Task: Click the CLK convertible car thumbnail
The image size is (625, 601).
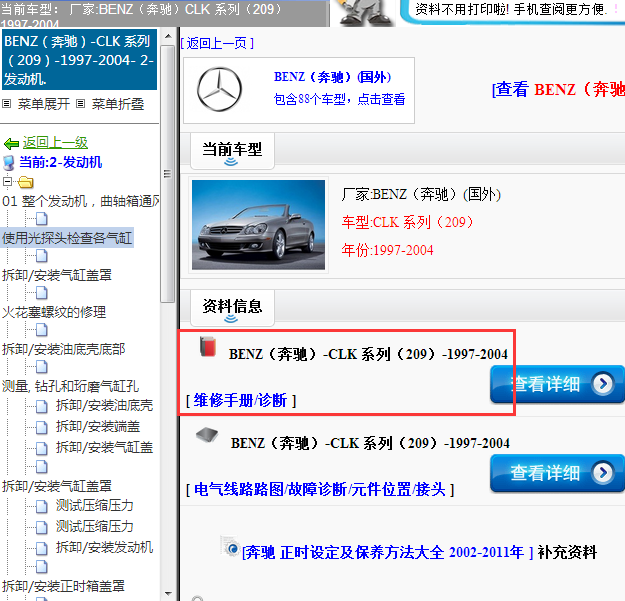Action: pos(258,225)
